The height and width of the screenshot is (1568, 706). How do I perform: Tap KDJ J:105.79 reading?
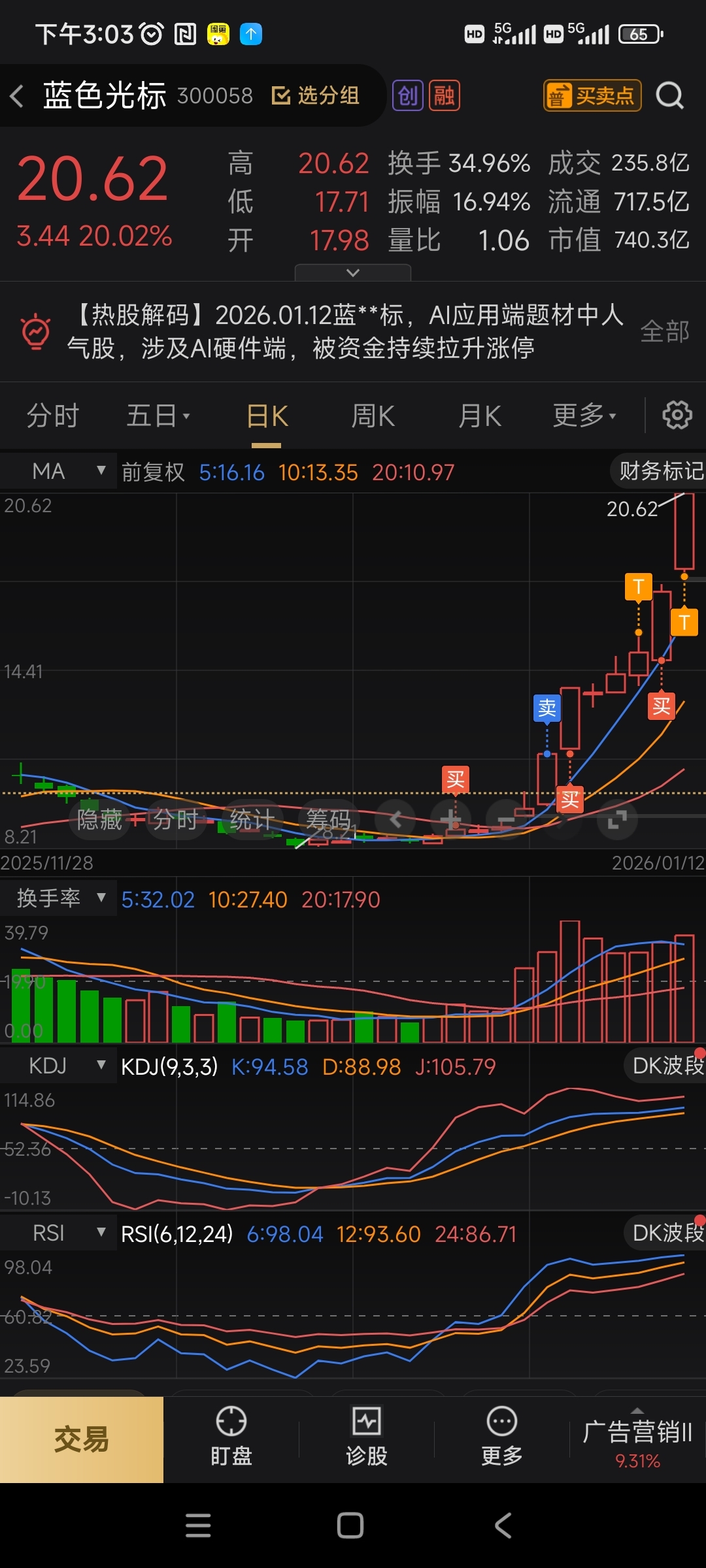pos(456,1067)
